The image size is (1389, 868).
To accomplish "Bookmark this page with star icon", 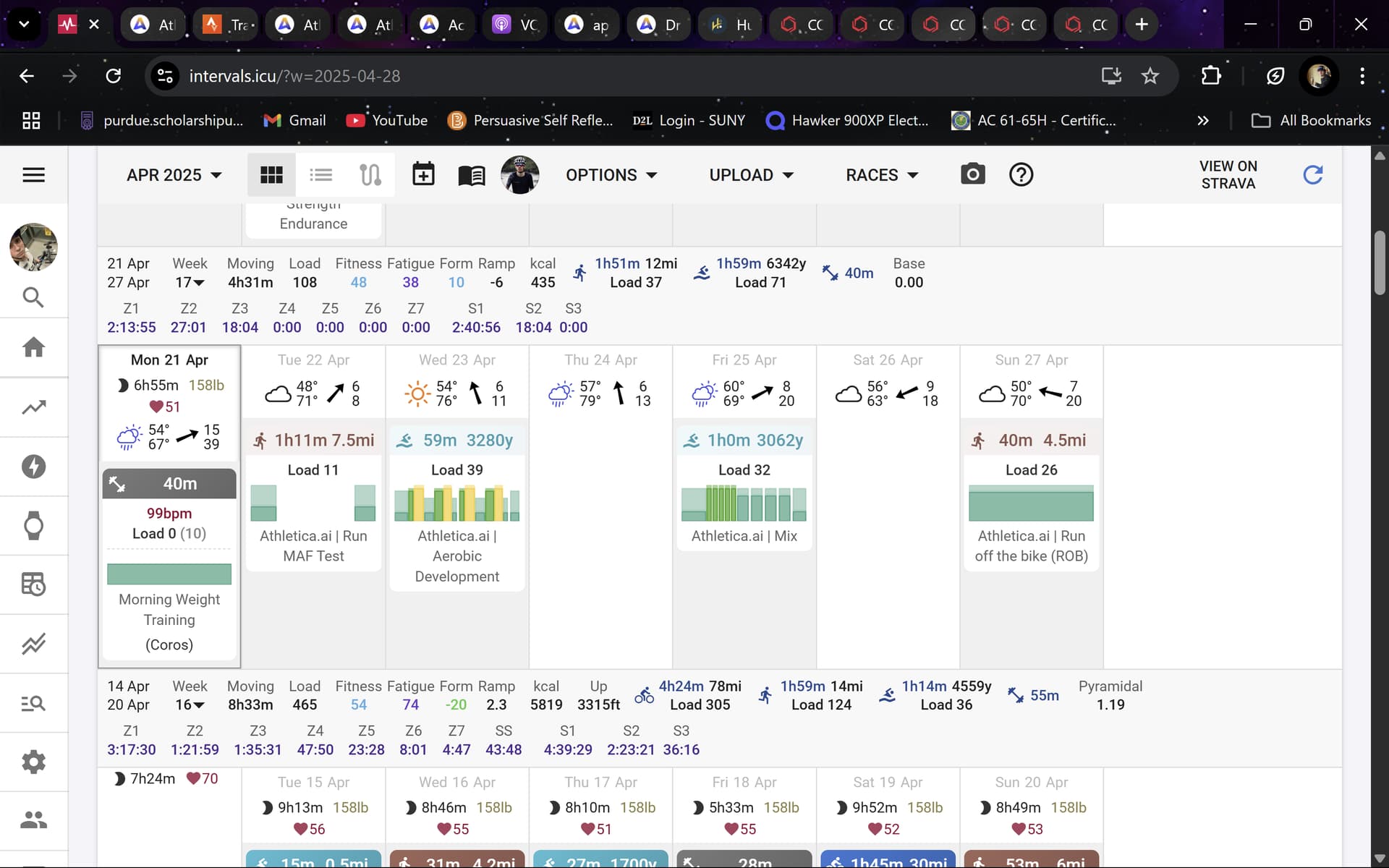I will coord(1150,76).
